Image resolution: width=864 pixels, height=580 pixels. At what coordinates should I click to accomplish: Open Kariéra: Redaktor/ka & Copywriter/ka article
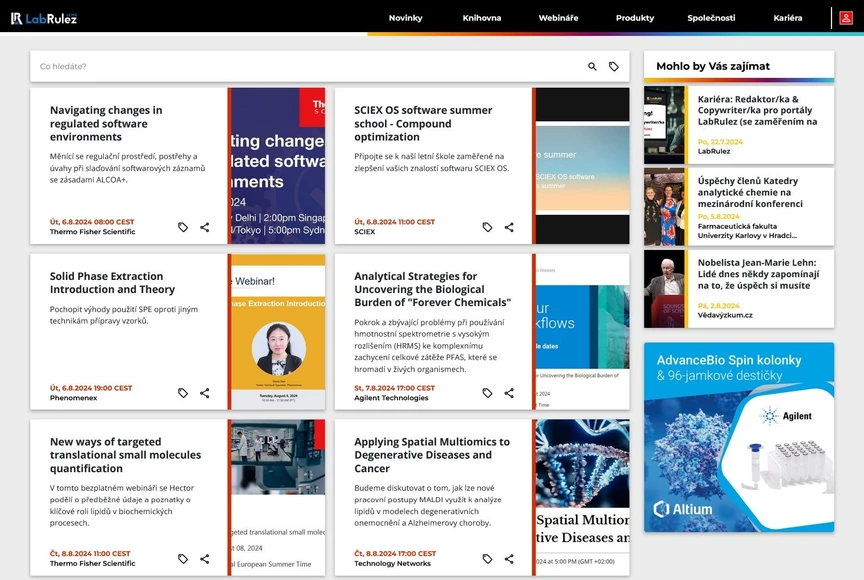point(757,110)
